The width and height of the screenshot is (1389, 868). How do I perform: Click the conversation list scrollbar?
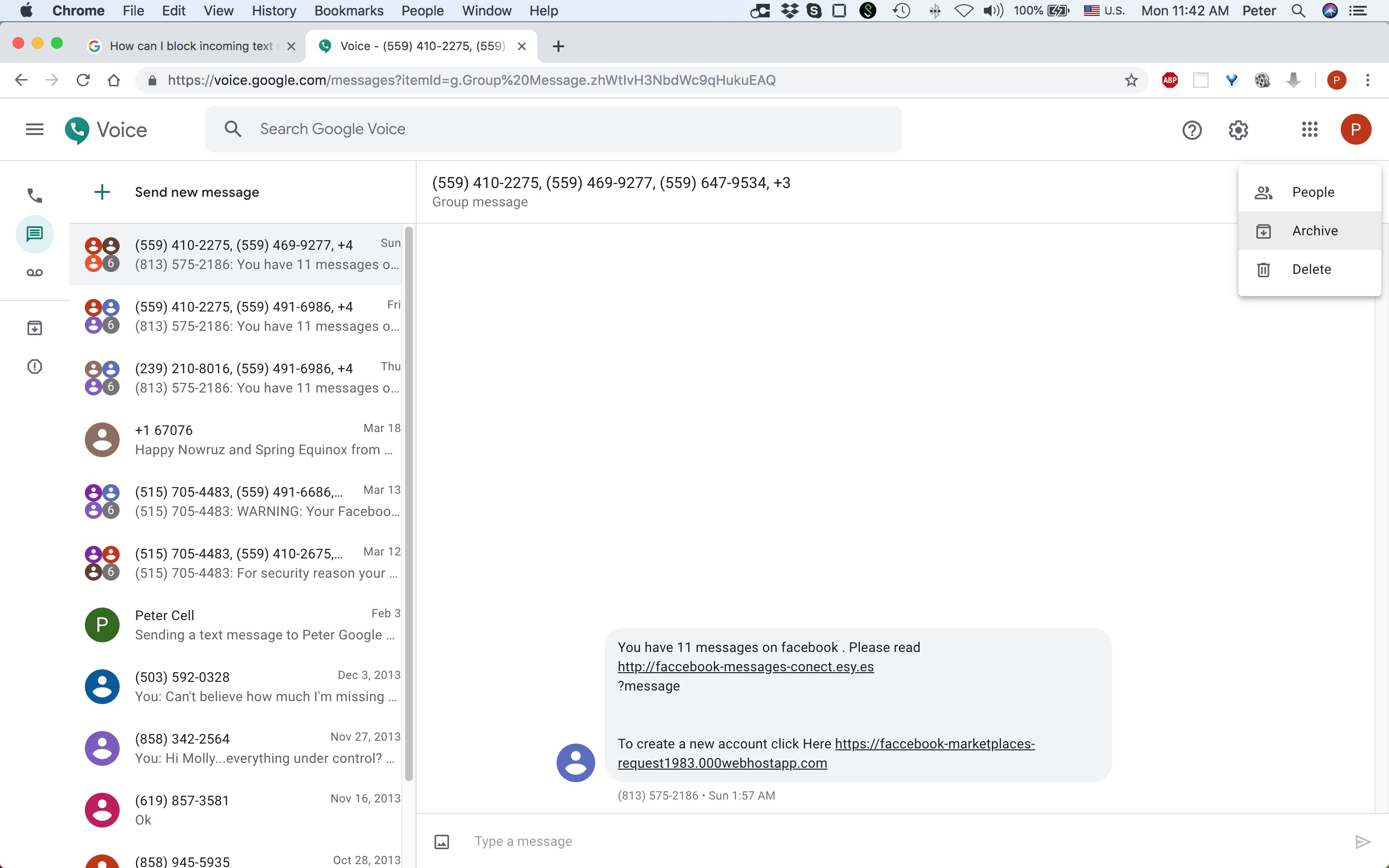pyautogui.click(x=409, y=504)
